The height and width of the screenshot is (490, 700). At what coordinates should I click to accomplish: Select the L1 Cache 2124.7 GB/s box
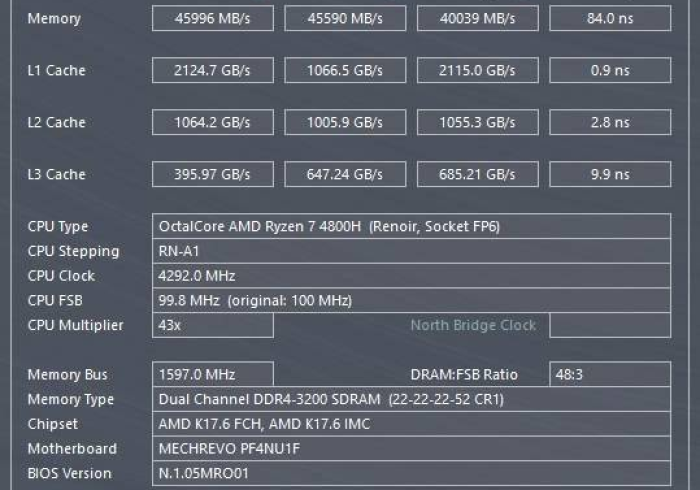coord(212,70)
